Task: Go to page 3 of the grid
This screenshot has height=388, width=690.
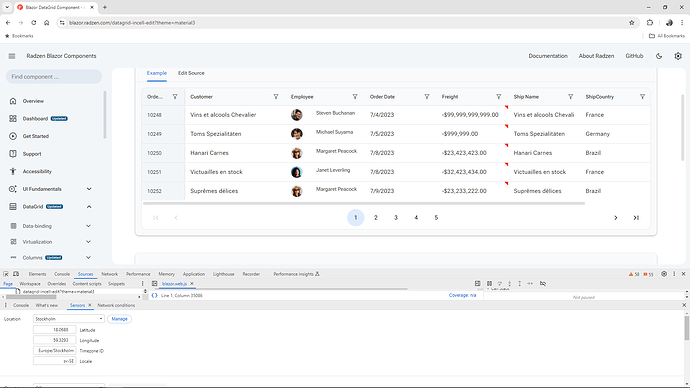Action: (x=396, y=218)
